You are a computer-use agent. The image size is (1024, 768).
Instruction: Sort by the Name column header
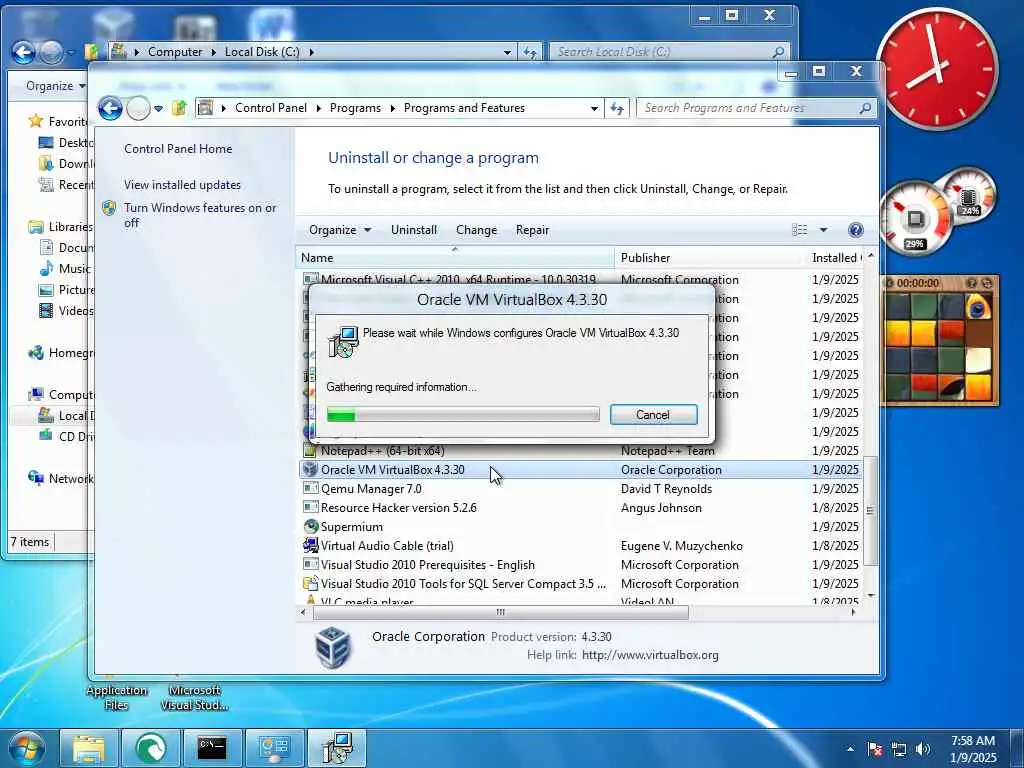tap(455, 257)
